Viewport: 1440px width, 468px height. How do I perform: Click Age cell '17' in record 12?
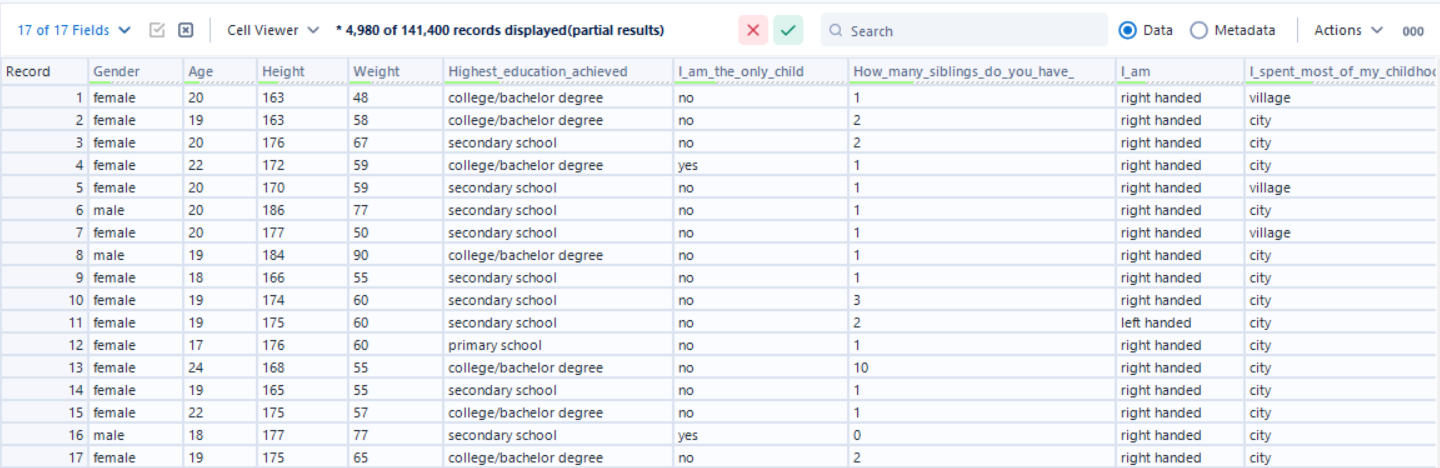coord(218,345)
